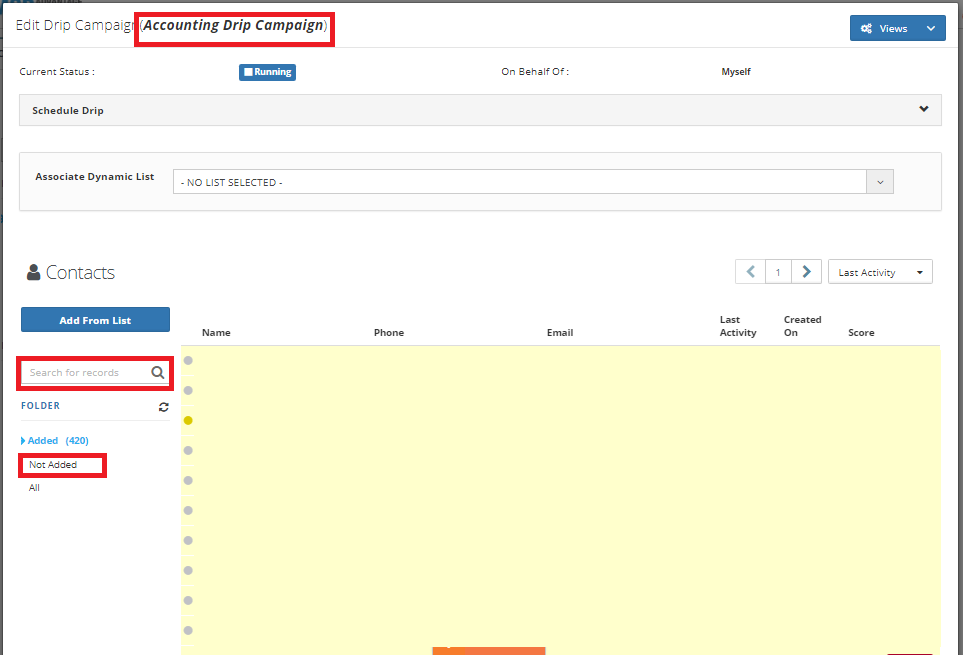This screenshot has height=655, width=963.
Task: Click the Contacts person icon
Action: (x=34, y=272)
